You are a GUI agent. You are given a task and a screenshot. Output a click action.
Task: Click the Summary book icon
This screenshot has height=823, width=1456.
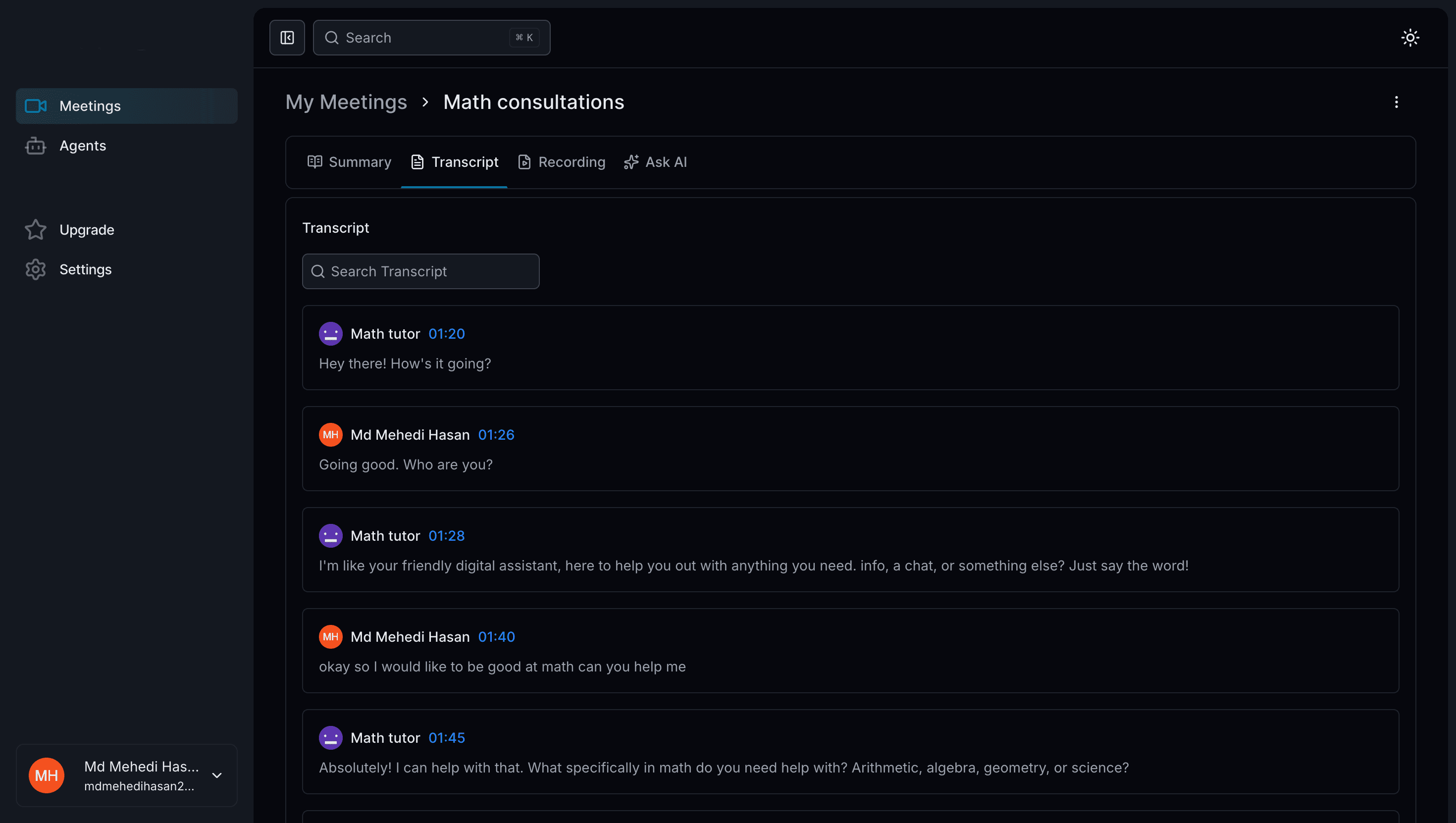(315, 162)
